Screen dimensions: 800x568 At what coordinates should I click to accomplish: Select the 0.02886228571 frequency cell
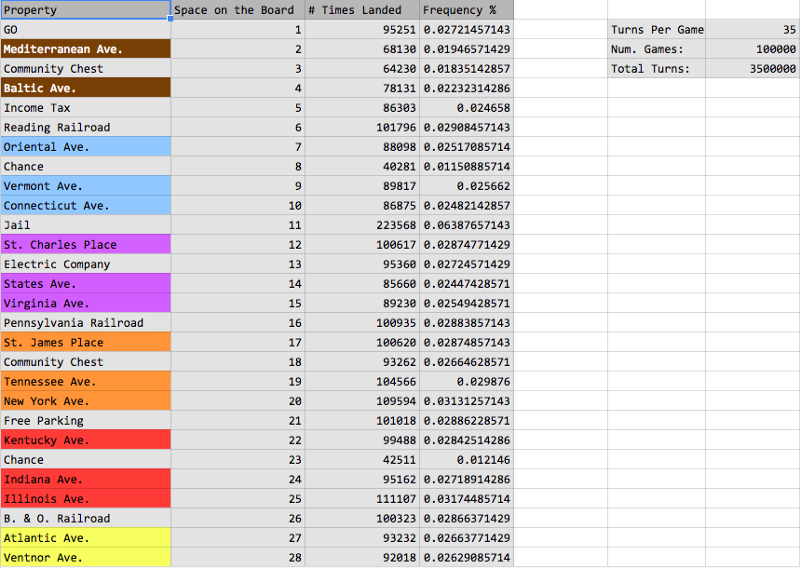click(467, 421)
